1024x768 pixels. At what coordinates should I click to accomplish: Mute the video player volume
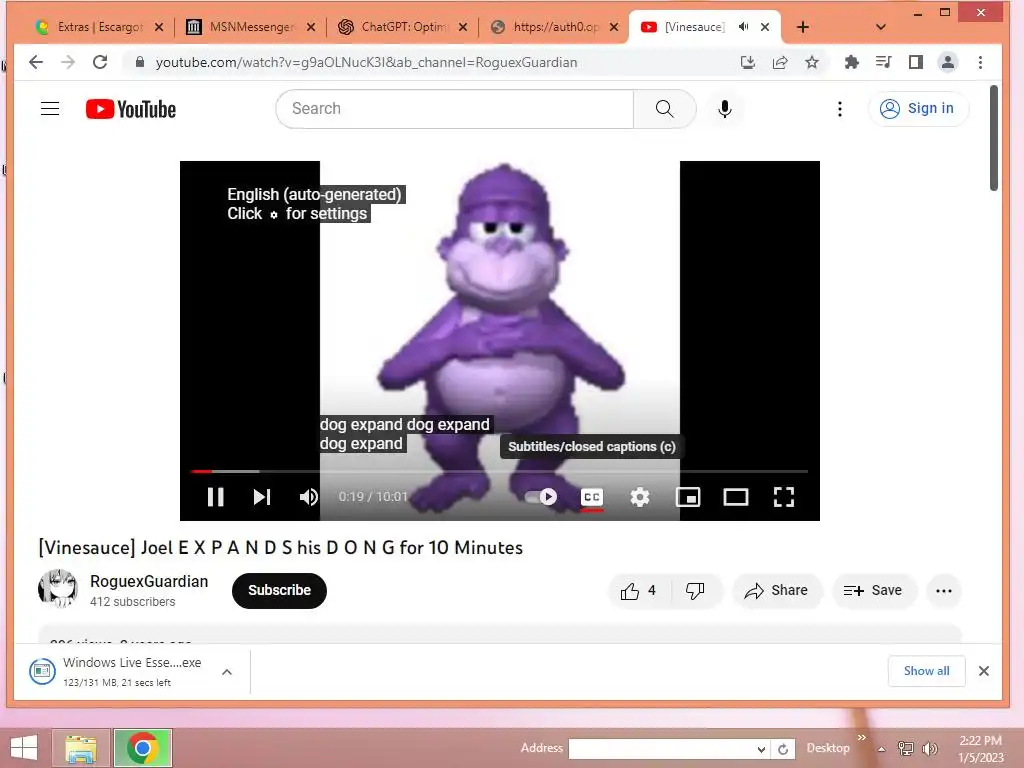point(309,497)
